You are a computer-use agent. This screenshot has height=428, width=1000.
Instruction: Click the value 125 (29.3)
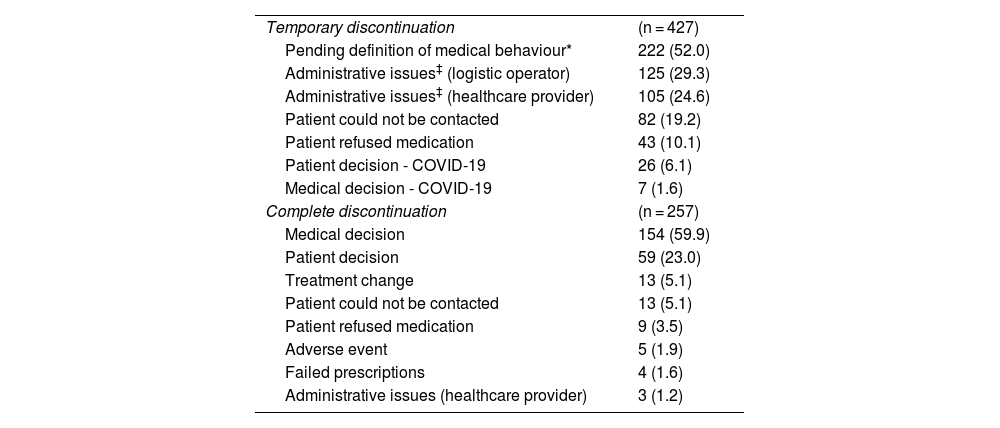[673, 74]
